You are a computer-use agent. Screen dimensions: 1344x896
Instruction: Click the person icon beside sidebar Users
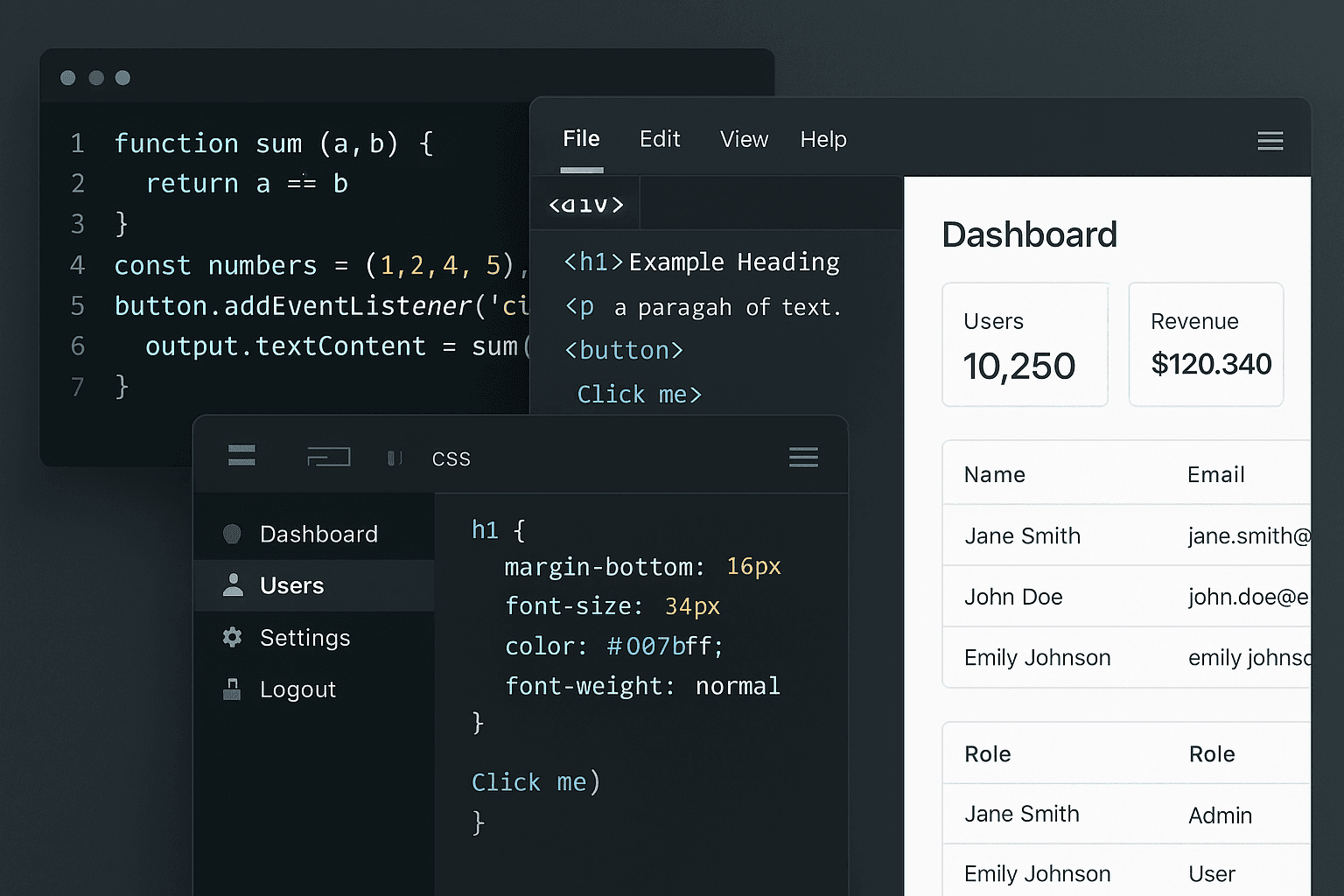click(x=233, y=585)
